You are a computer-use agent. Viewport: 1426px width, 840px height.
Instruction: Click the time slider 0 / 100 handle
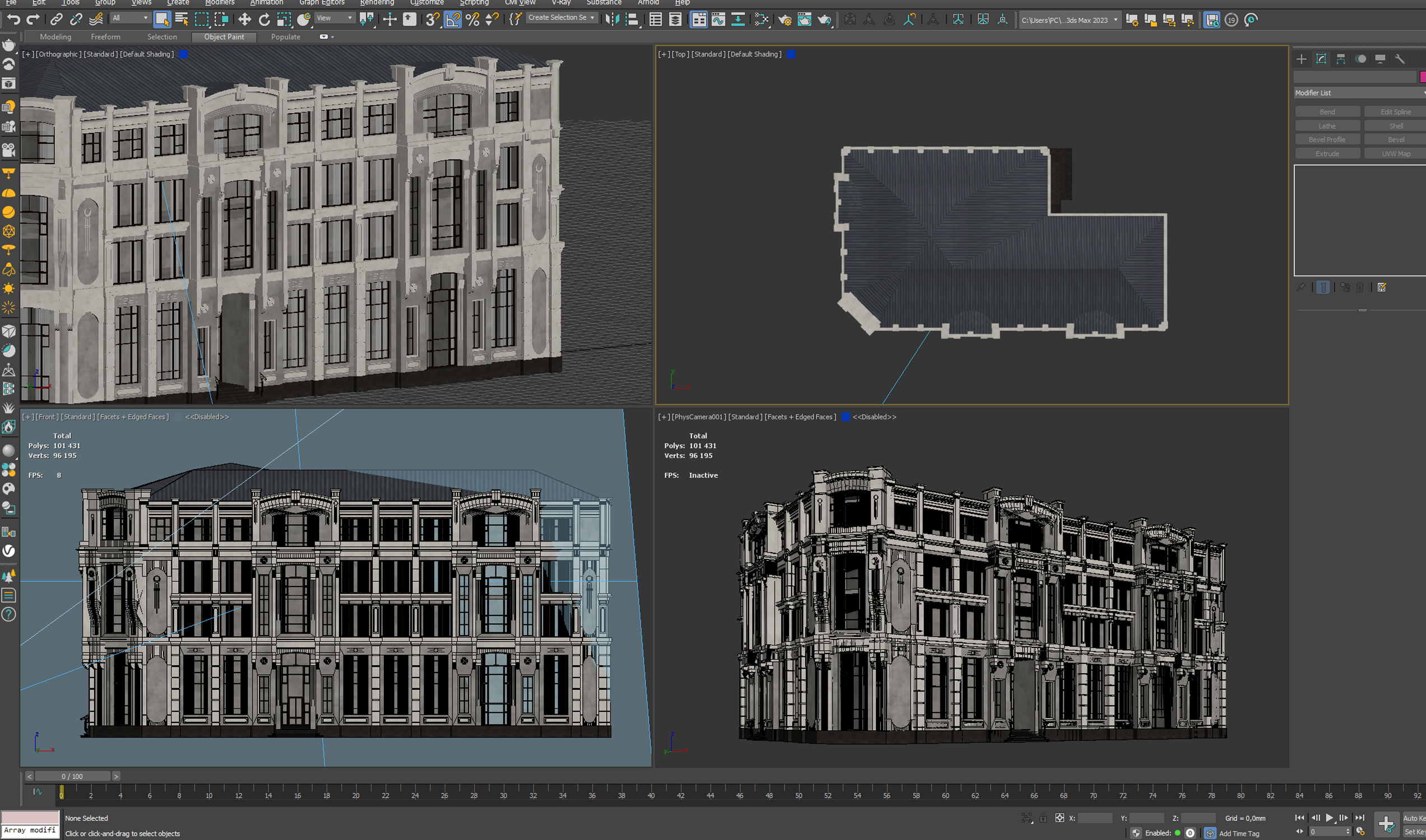(x=72, y=777)
